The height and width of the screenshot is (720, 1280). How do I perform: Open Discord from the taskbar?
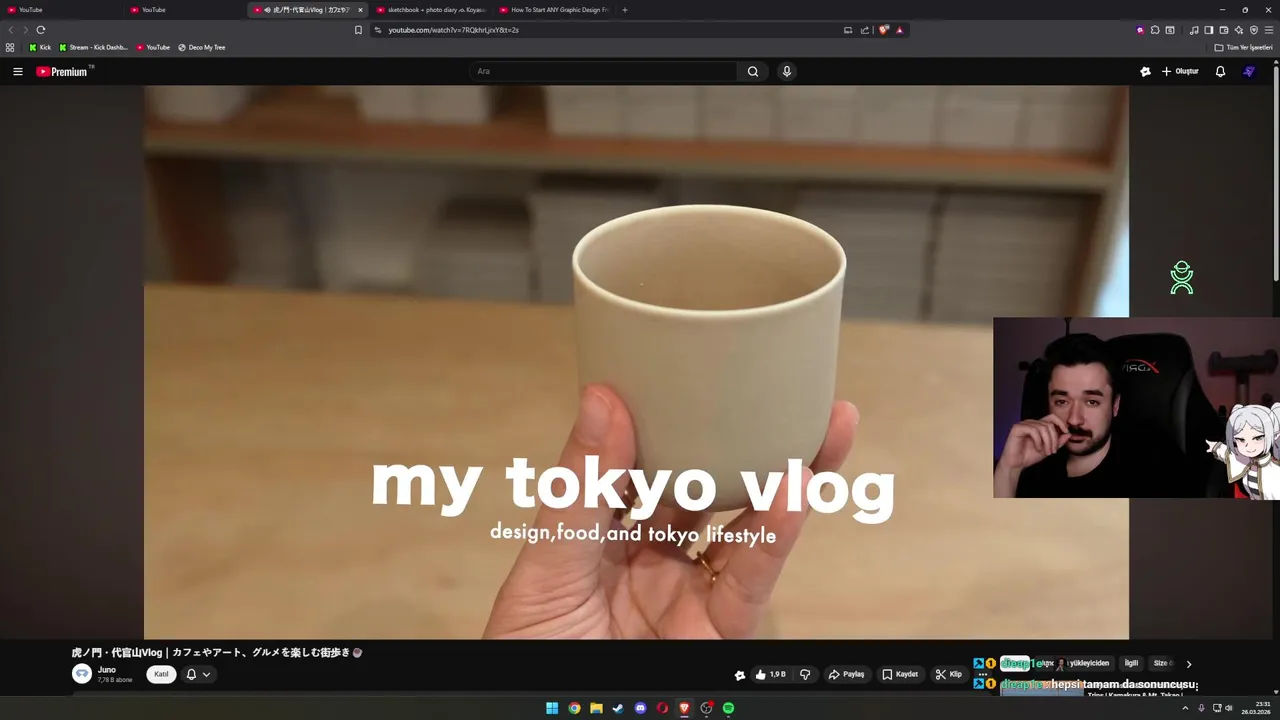(640, 708)
